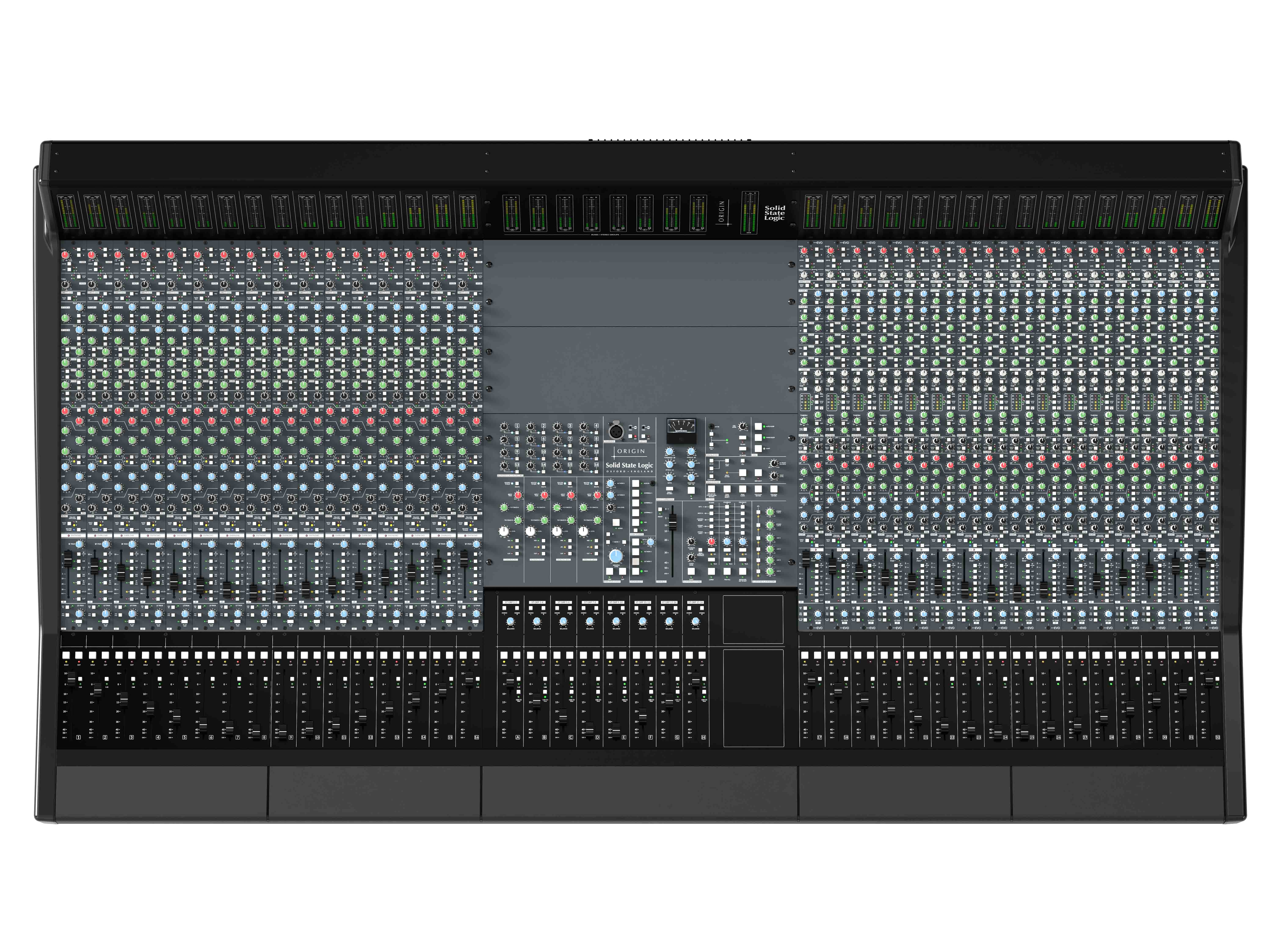Click the large blue Monitor Level knob
Image resolution: width=1270 pixels, height=952 pixels.
pyautogui.click(x=616, y=556)
